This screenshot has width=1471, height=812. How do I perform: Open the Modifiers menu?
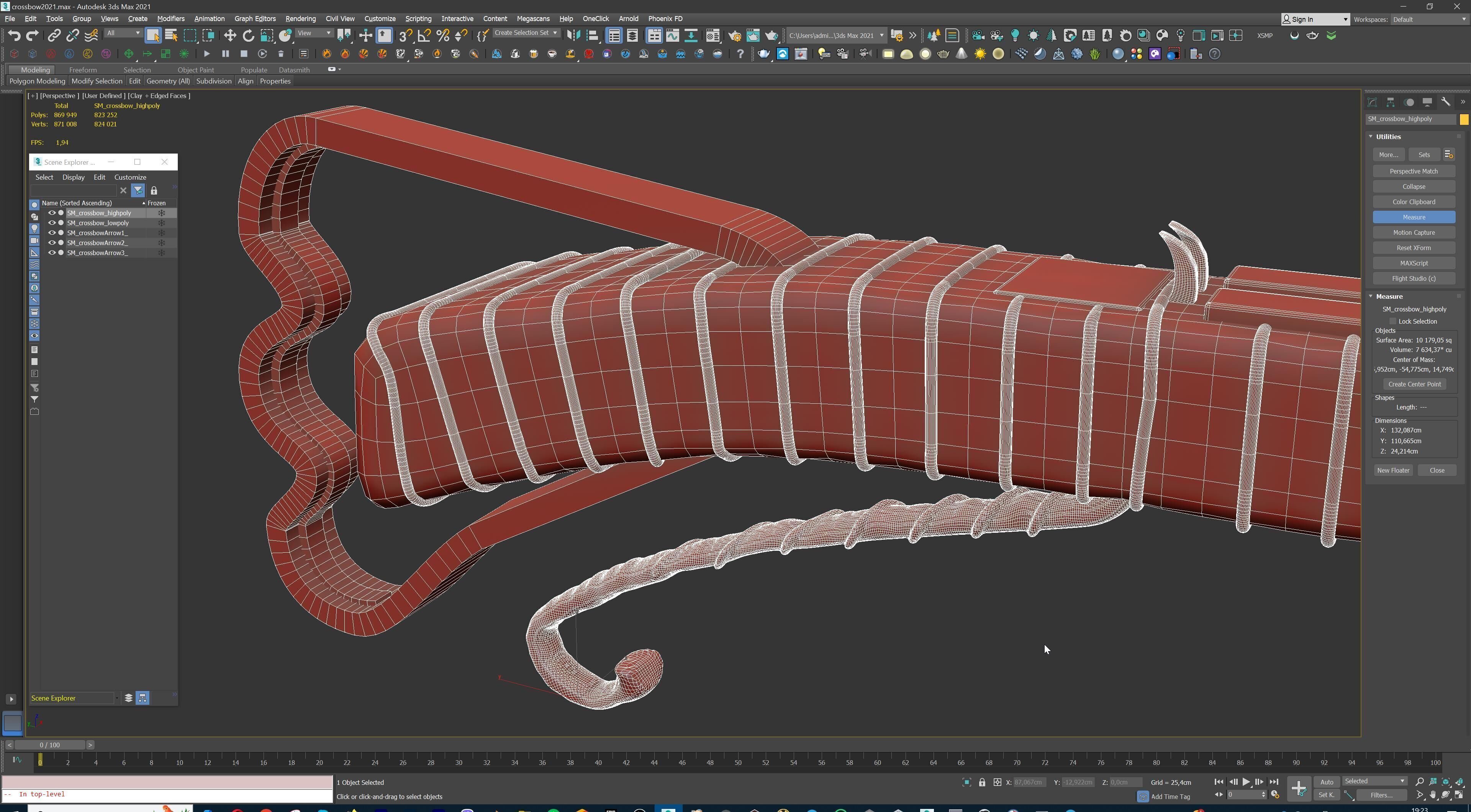(x=171, y=19)
